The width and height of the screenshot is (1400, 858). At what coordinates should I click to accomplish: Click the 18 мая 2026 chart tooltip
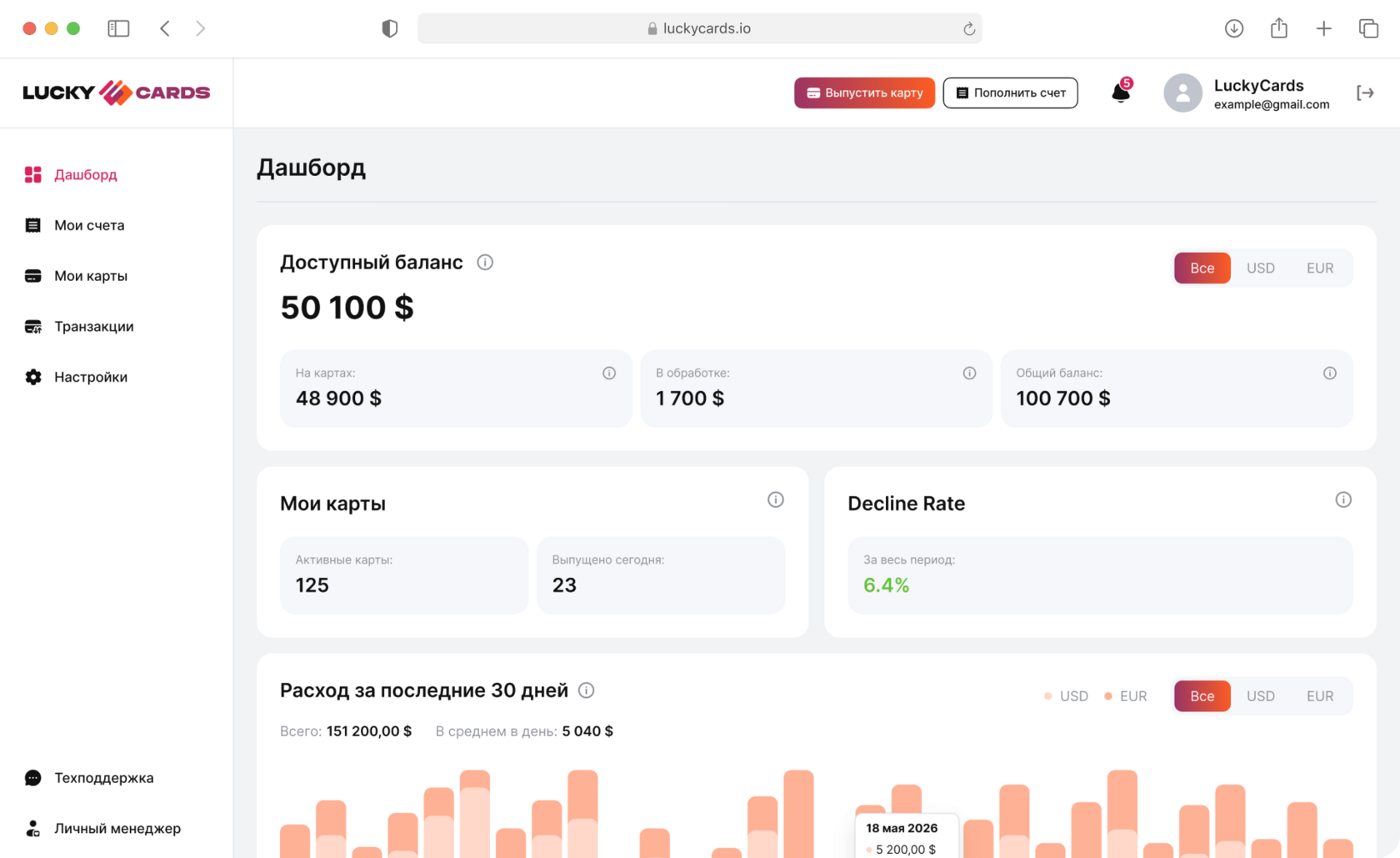(x=907, y=836)
